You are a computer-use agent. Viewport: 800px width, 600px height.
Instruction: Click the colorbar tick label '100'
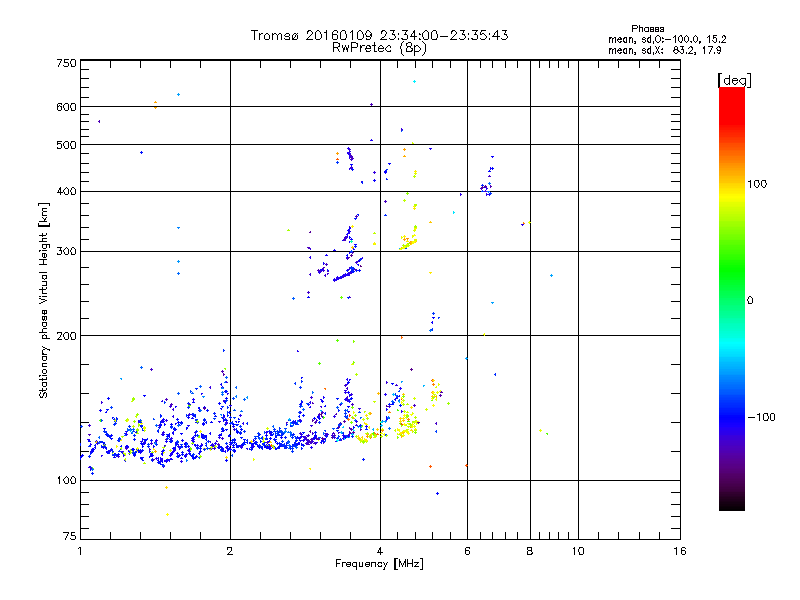[x=757, y=184]
